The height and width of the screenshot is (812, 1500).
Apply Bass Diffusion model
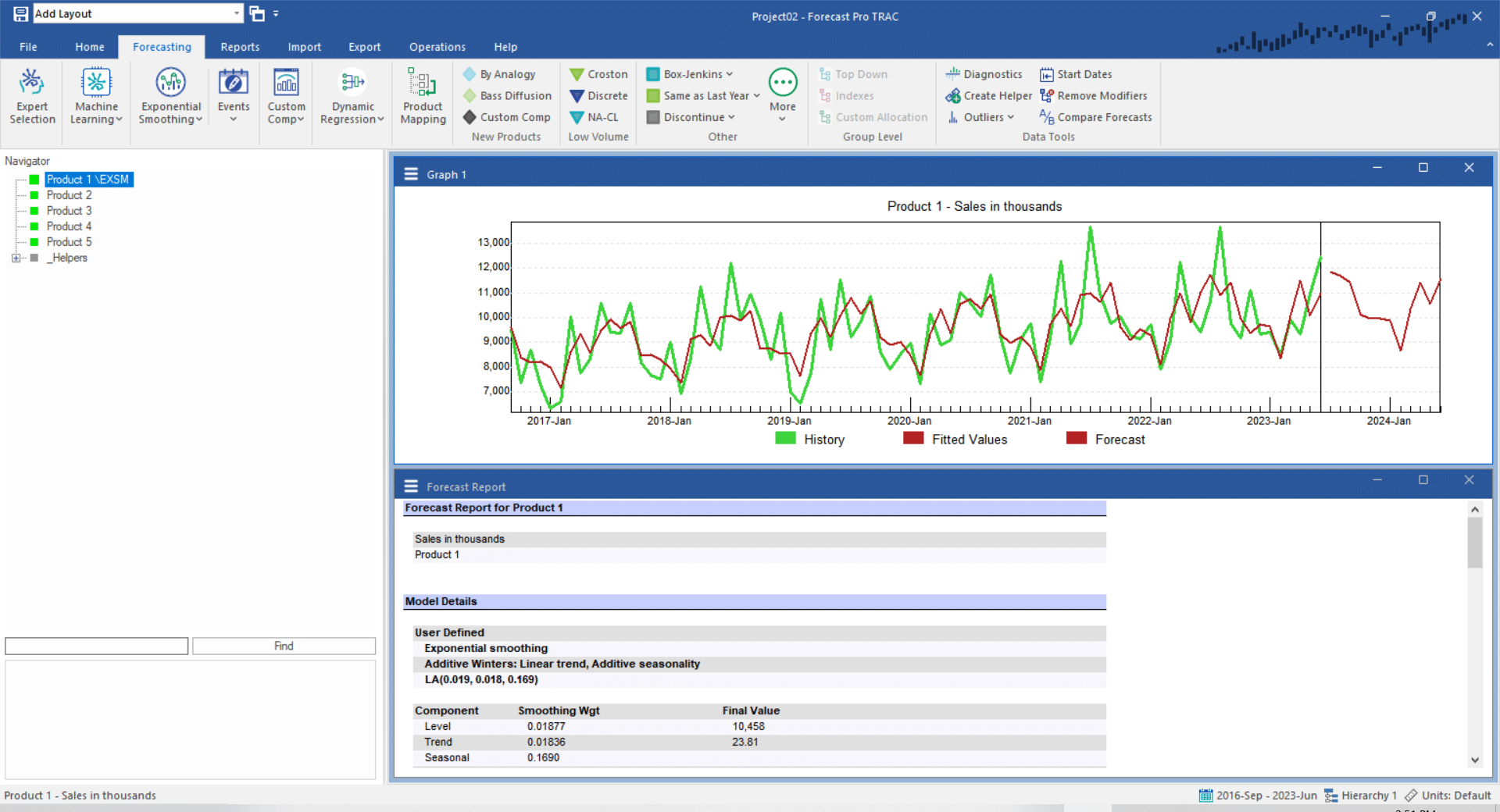[x=507, y=95]
